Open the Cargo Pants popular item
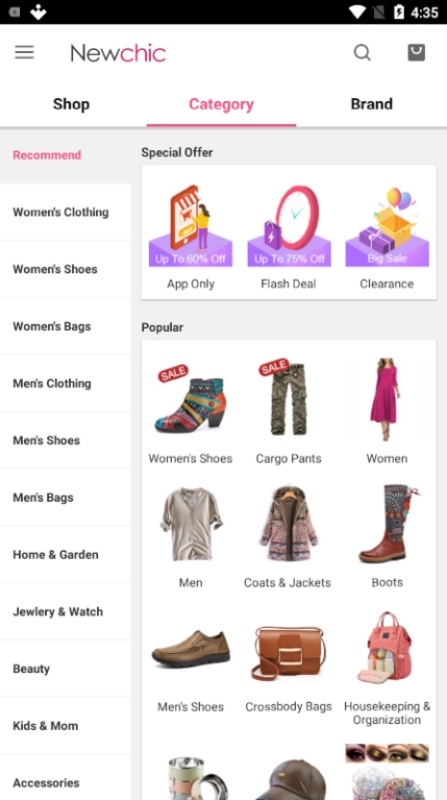 click(288, 399)
